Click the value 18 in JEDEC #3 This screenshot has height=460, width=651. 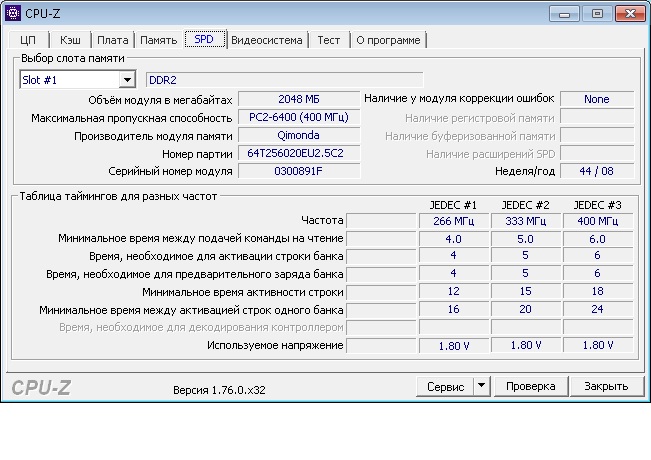pos(597,291)
